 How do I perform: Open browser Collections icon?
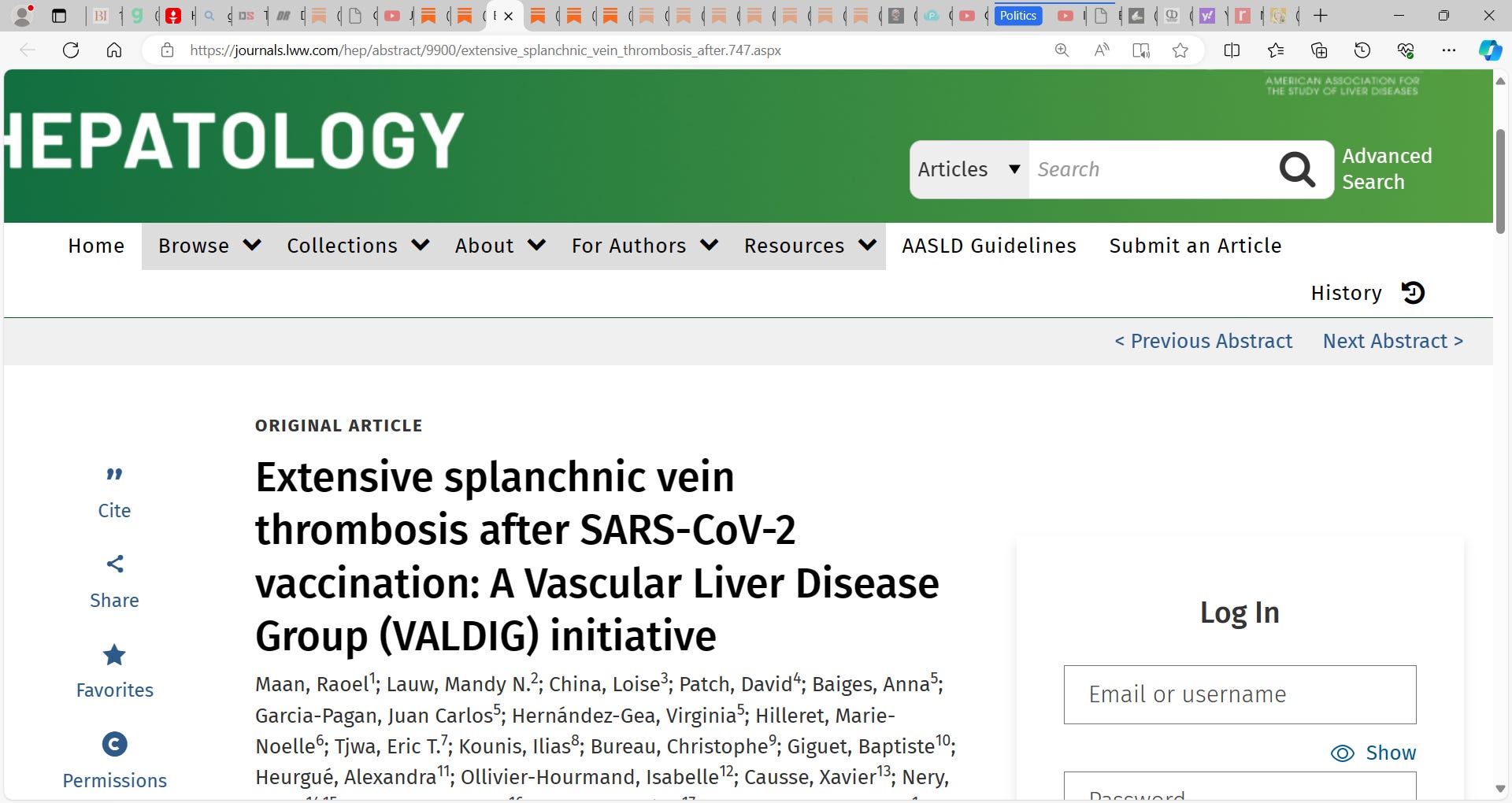(x=1319, y=50)
